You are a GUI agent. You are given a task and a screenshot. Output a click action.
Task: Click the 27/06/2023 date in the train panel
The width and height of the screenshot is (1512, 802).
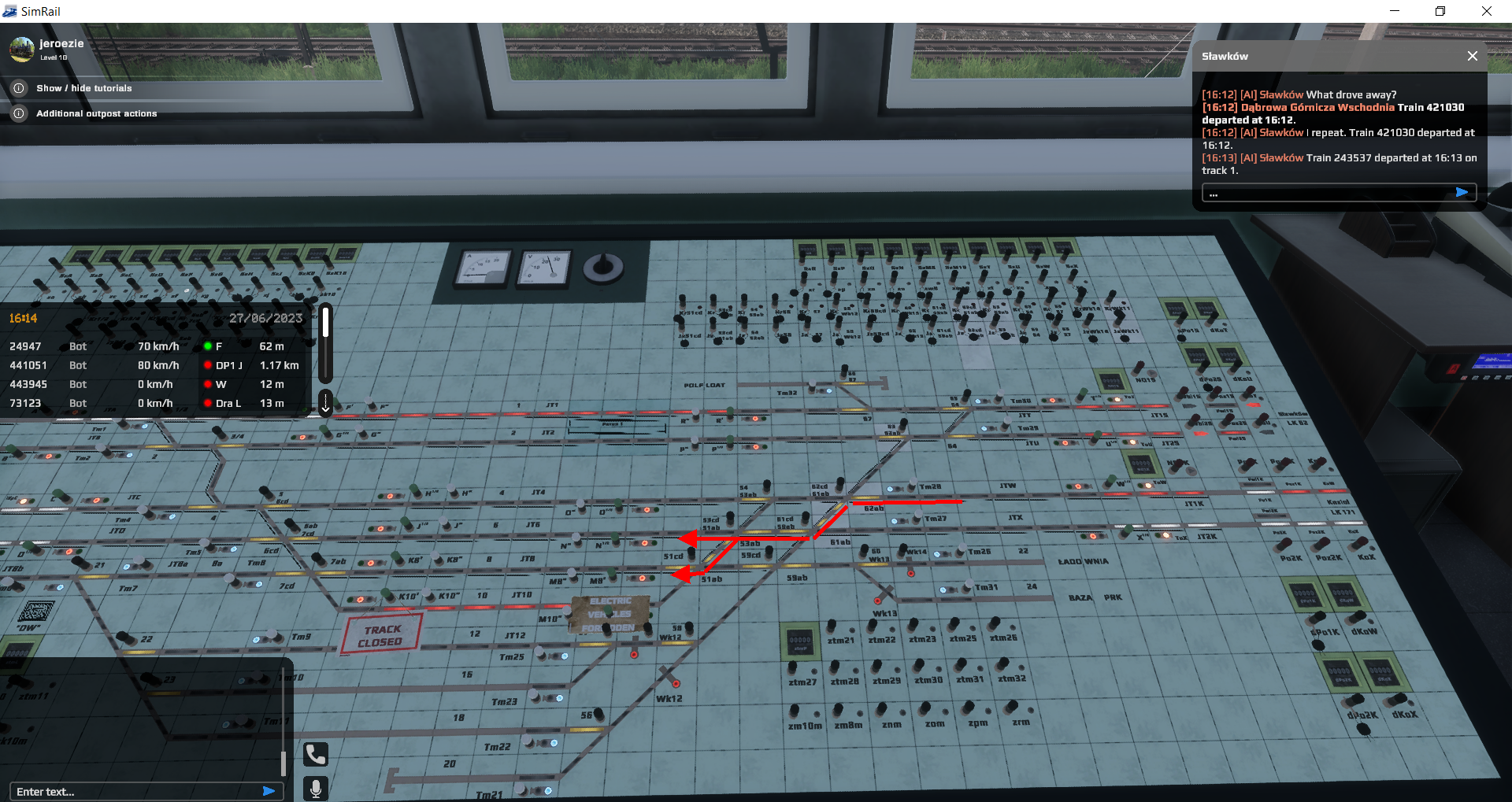266,318
